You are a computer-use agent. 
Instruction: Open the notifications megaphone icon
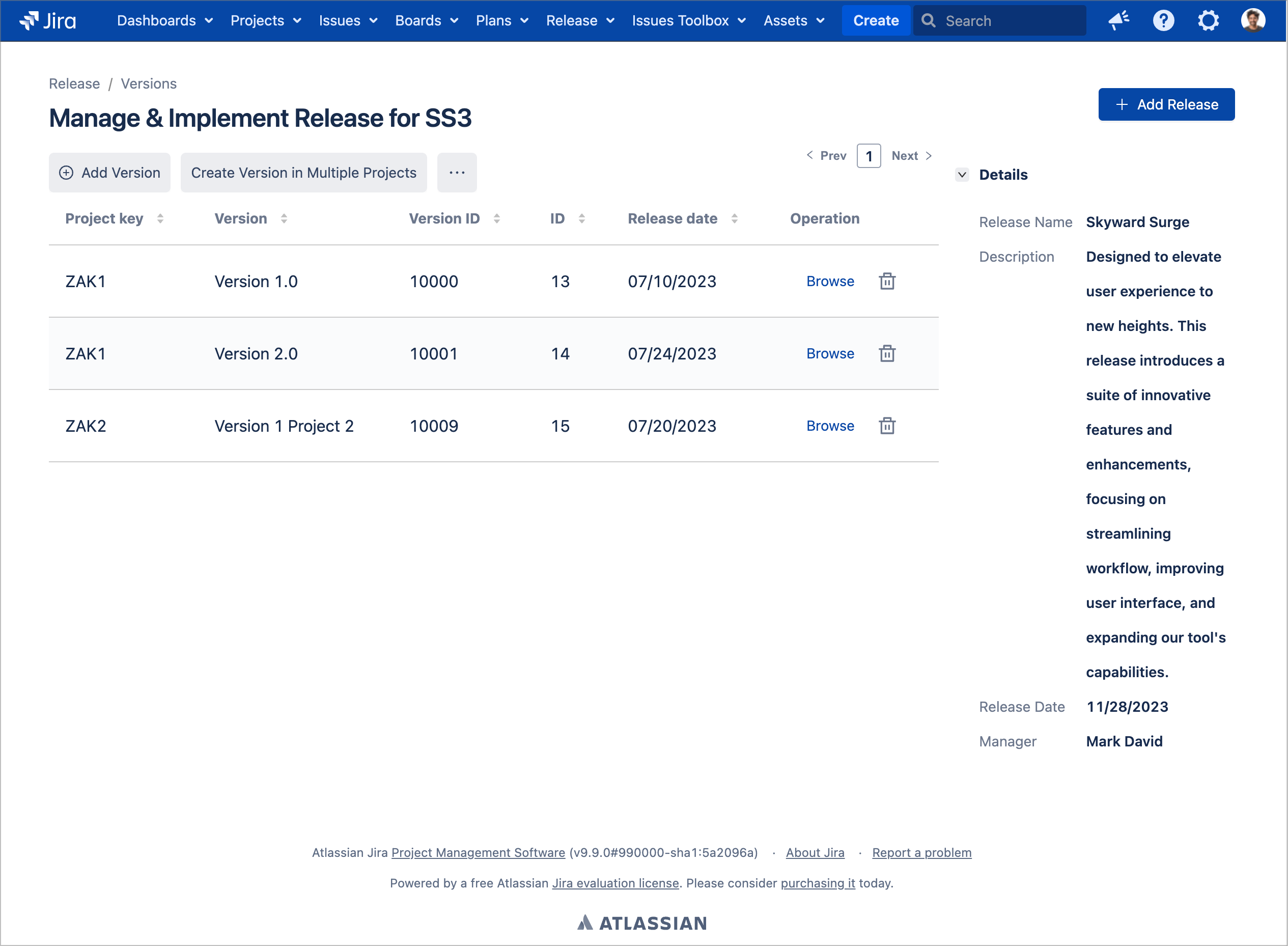tap(1118, 20)
